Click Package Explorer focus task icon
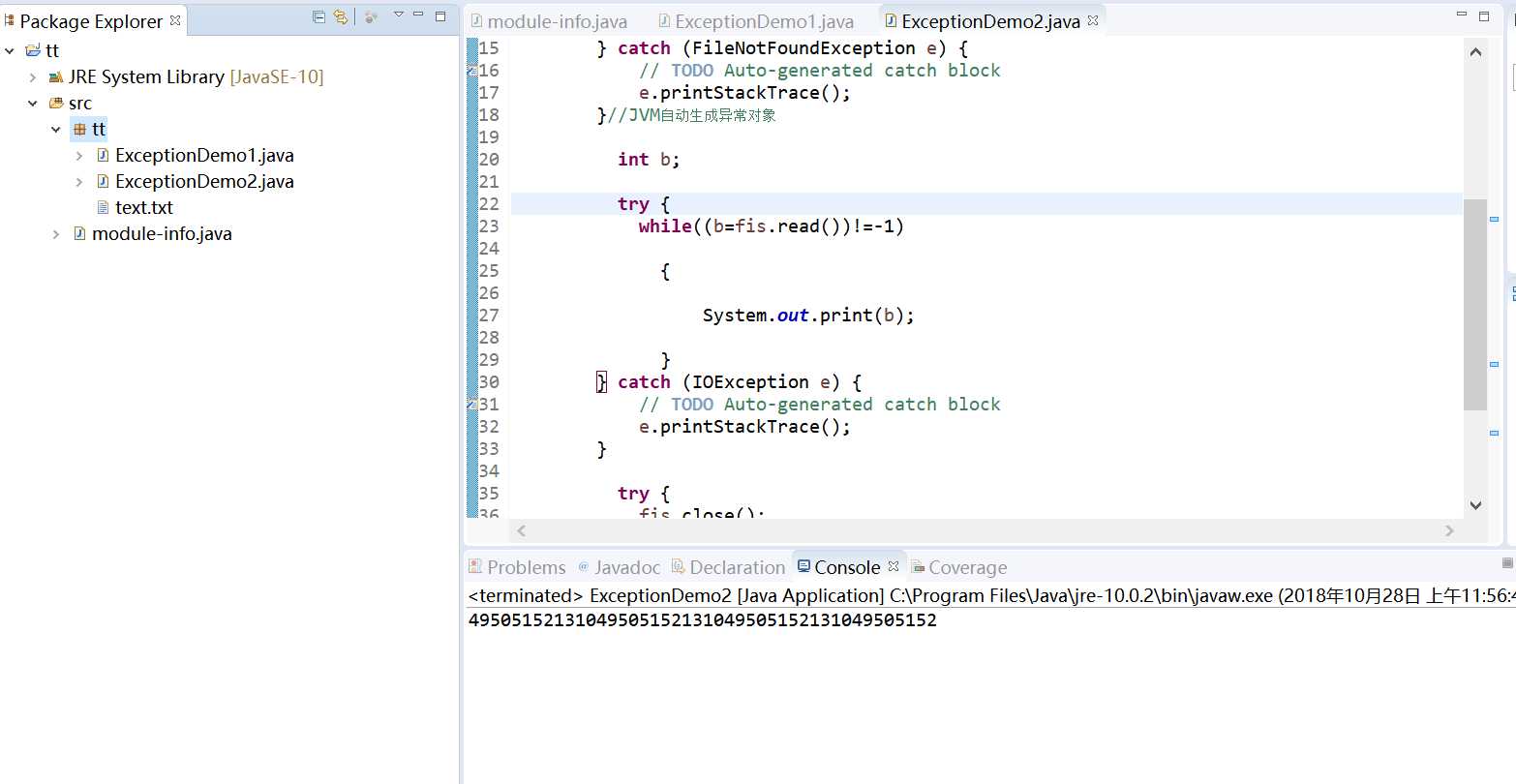Viewport: 1516px width, 784px height. [371, 16]
